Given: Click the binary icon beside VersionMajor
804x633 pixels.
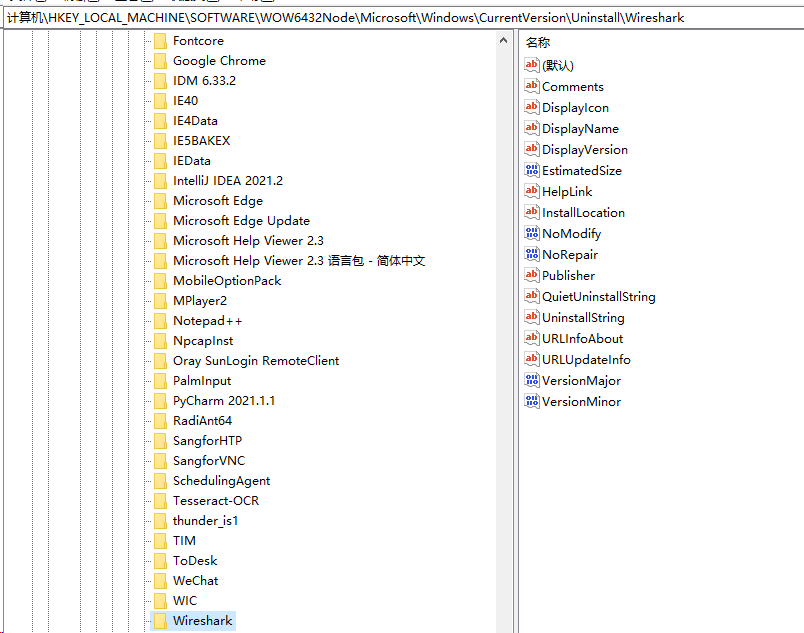Looking at the screenshot, I should point(532,380).
